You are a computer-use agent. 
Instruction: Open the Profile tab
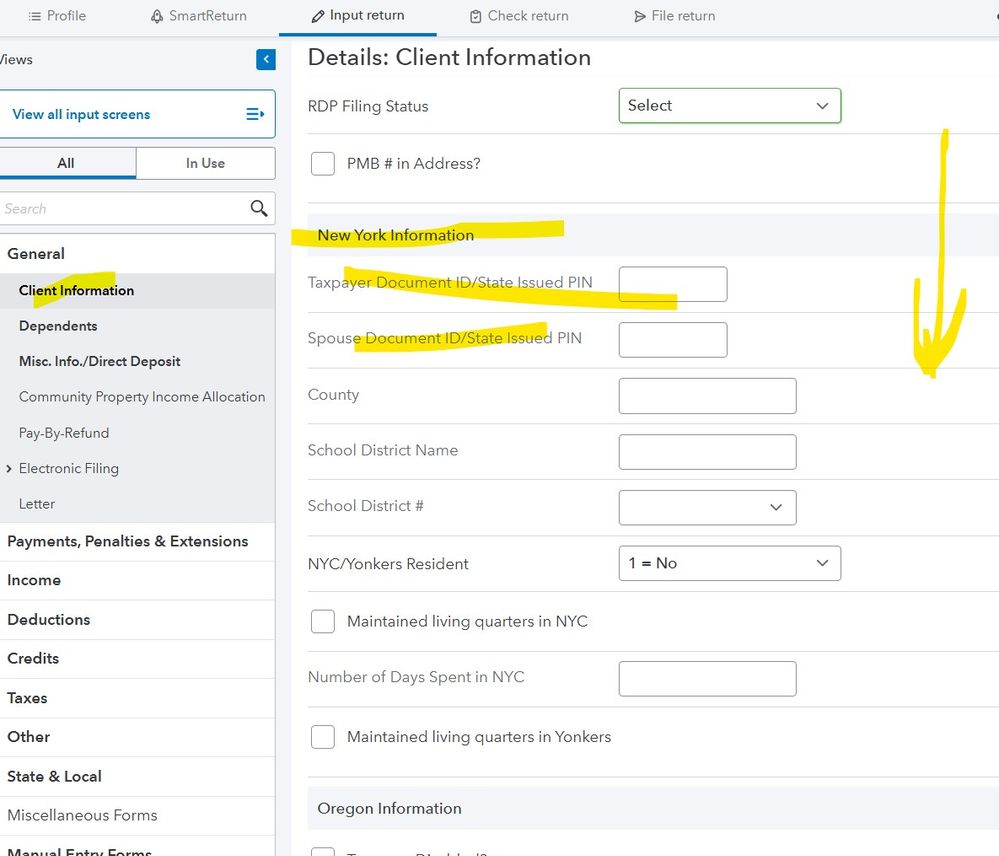tap(57, 16)
